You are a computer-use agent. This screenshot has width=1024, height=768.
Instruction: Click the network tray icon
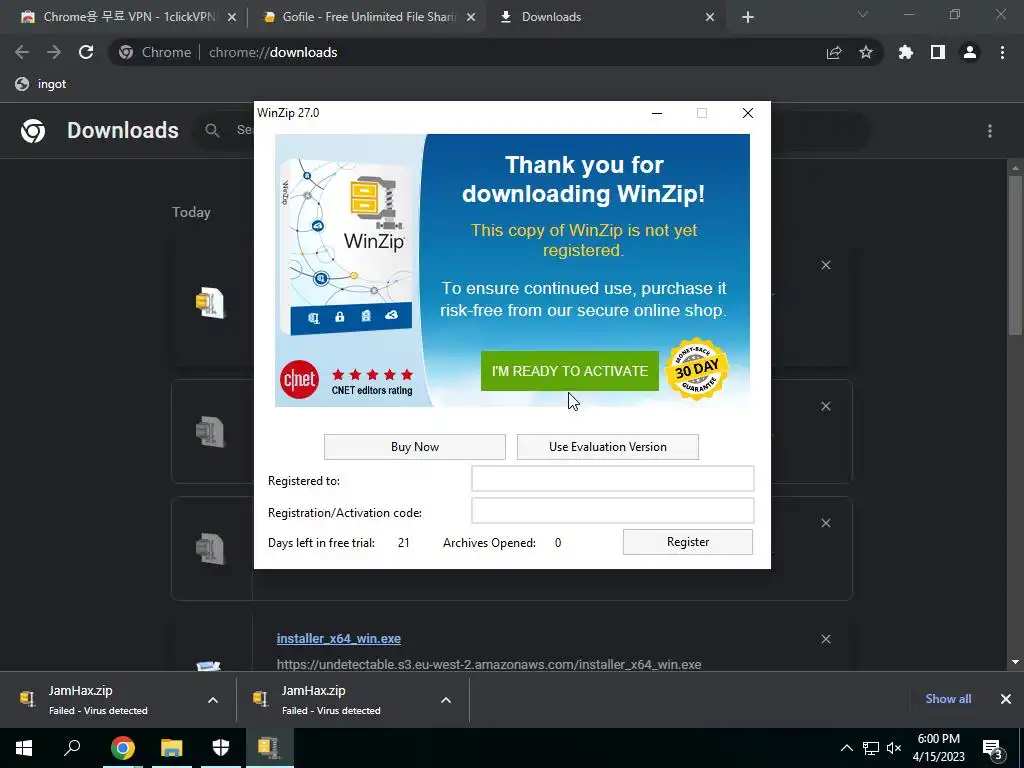[x=871, y=748]
